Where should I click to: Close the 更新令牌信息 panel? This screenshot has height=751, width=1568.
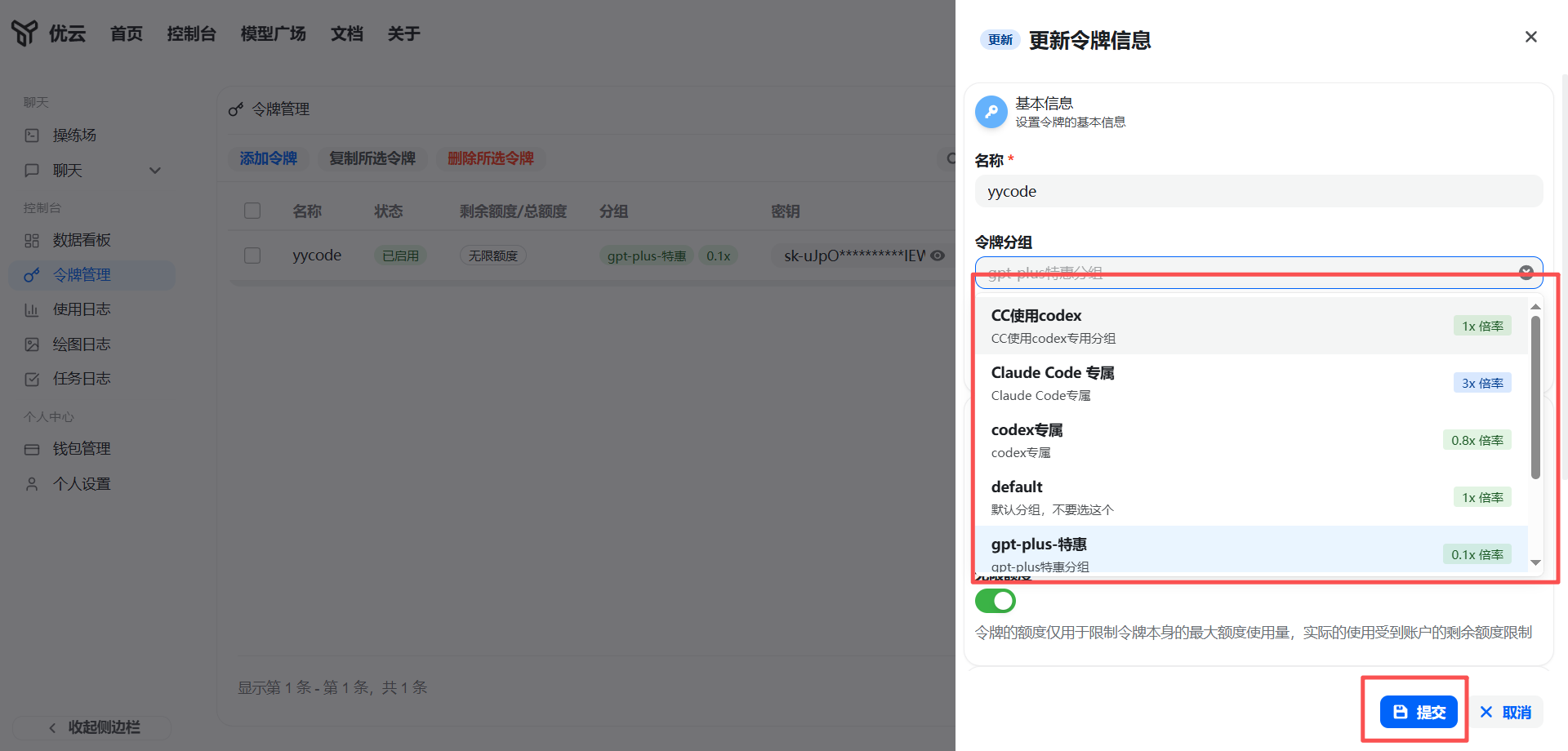[1531, 37]
